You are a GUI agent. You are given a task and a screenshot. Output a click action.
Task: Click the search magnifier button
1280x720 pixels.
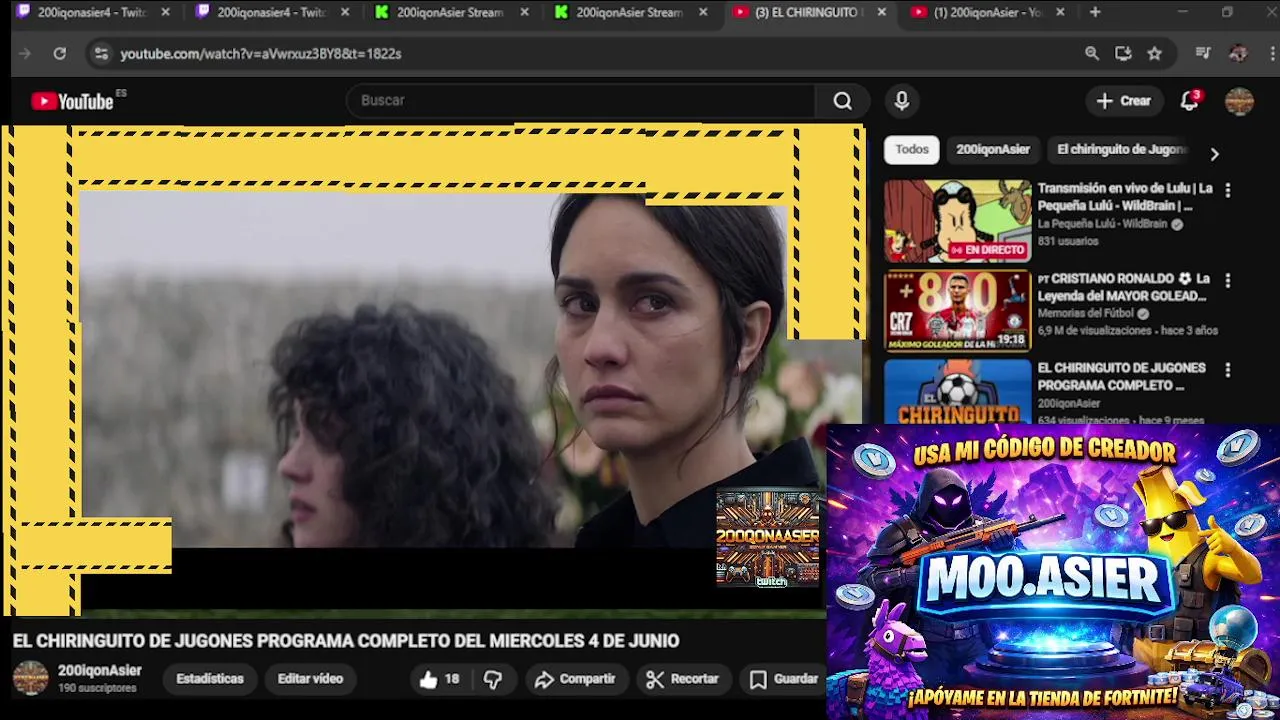pyautogui.click(x=843, y=101)
